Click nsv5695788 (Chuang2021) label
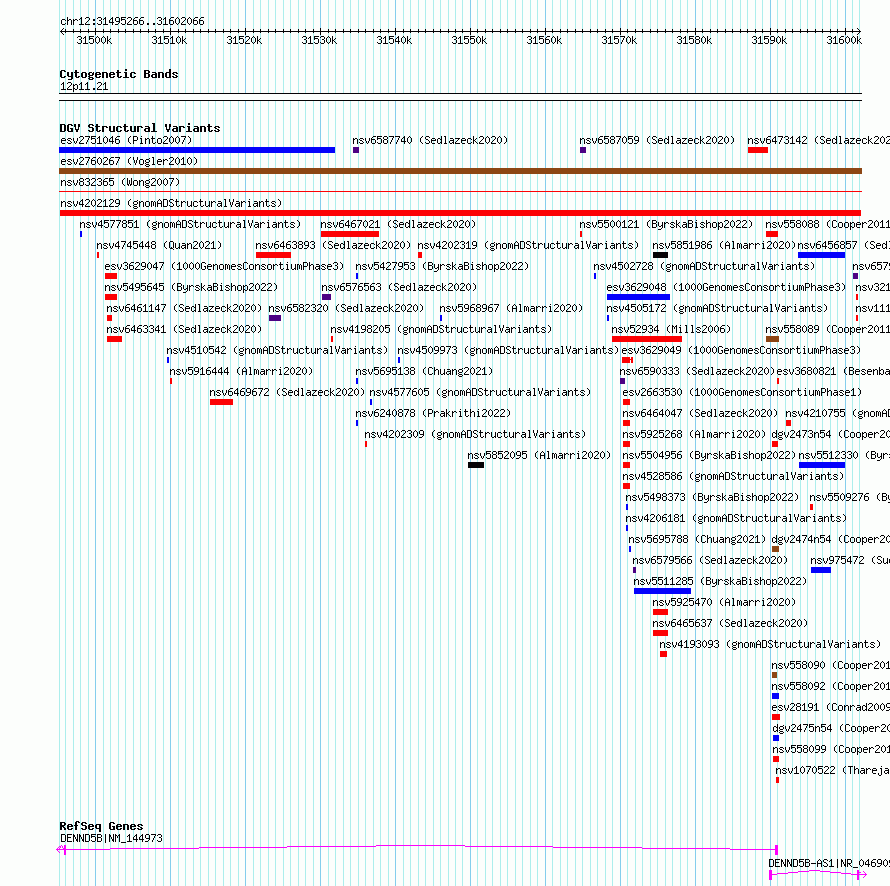This screenshot has width=890, height=886. [697, 539]
